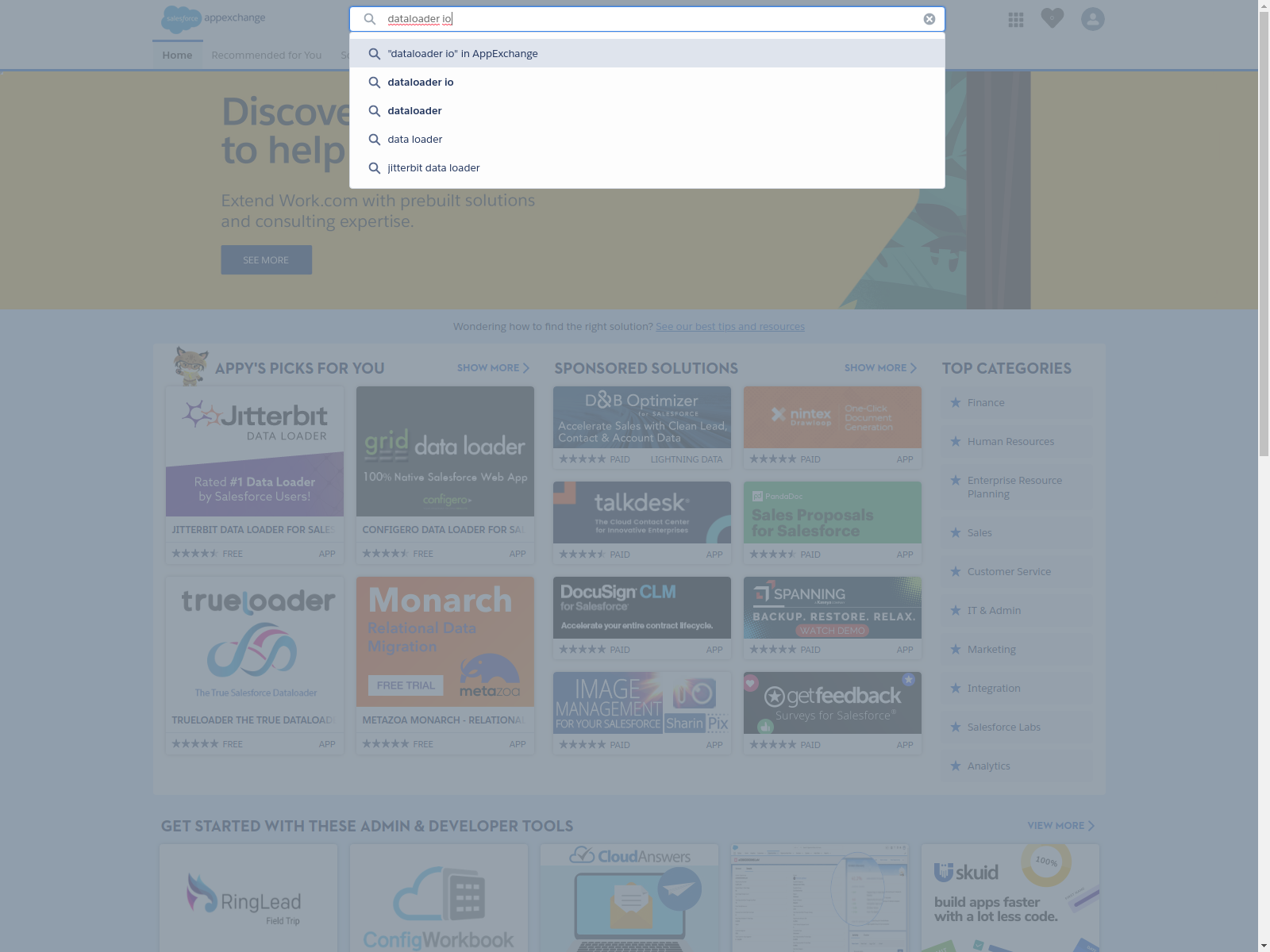The height and width of the screenshot is (952, 1270).
Task: Open PandaDoc Sales Proposals tile
Action: (x=833, y=523)
